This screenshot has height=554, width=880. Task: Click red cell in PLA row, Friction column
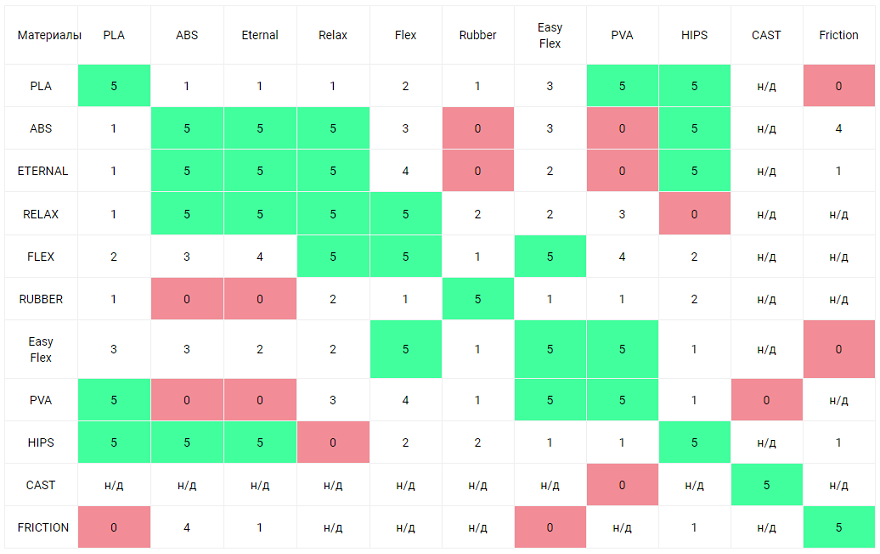838,86
